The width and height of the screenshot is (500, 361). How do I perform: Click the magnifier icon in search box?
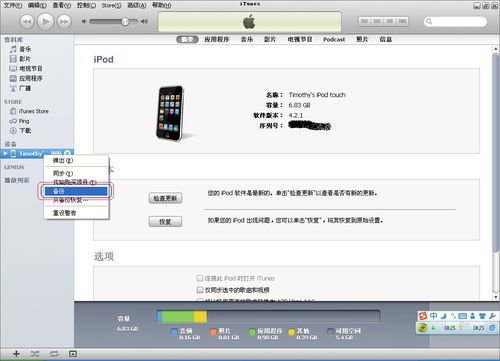coord(429,22)
